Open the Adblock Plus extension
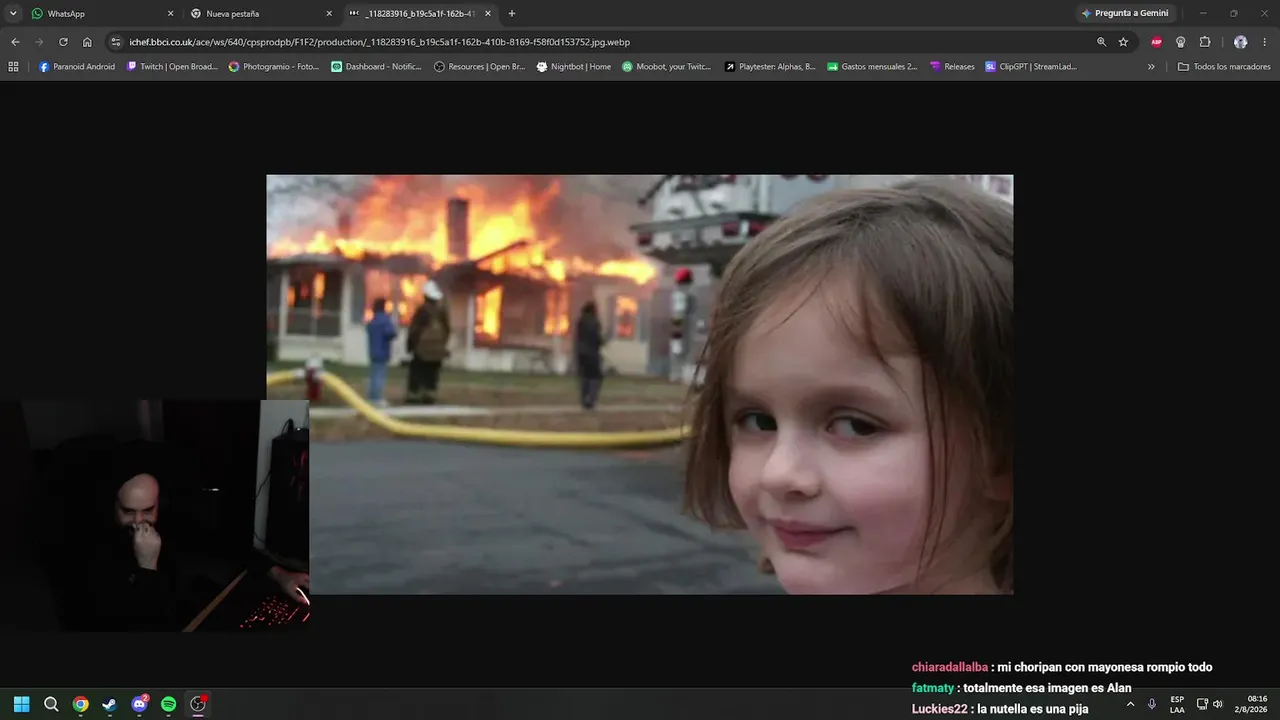Viewport: 1280px width, 720px height. pos(1156,42)
